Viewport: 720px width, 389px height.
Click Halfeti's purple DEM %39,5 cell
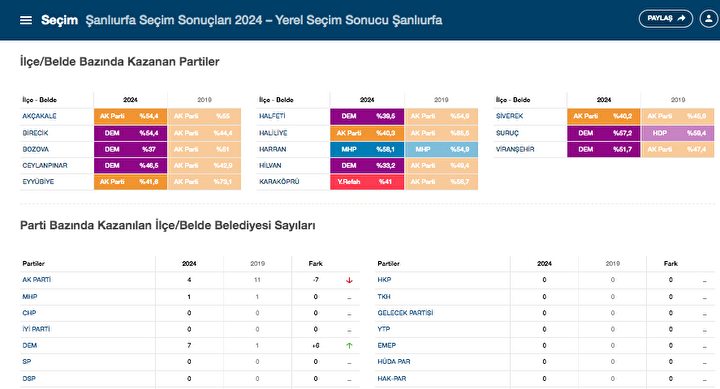(x=367, y=116)
